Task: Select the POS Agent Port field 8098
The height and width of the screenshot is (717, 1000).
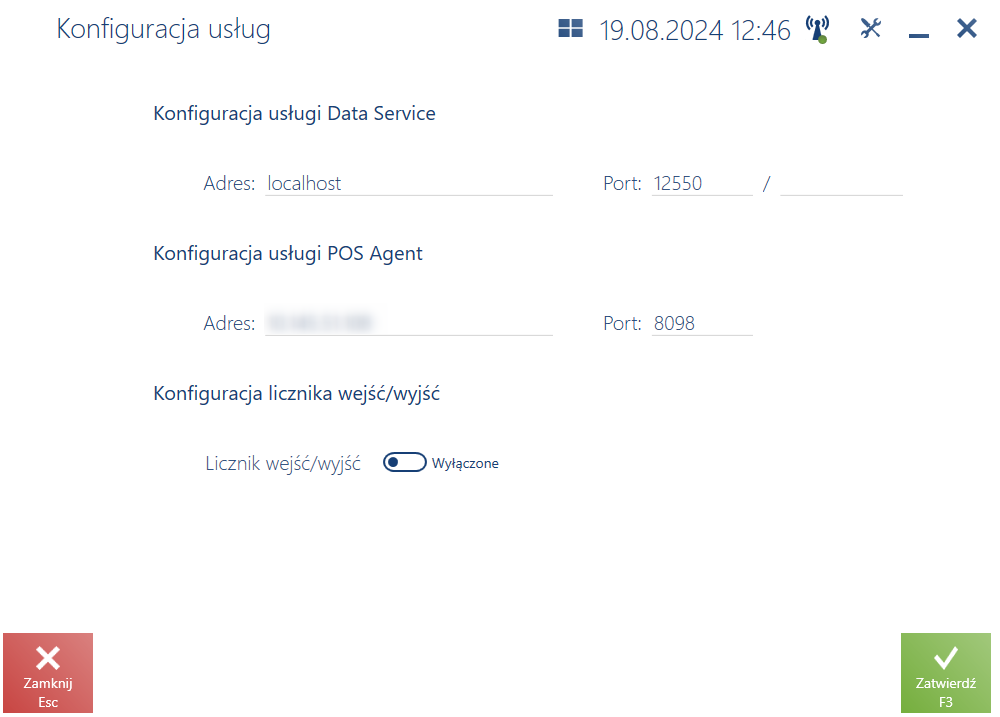Action: pyautogui.click(x=702, y=323)
